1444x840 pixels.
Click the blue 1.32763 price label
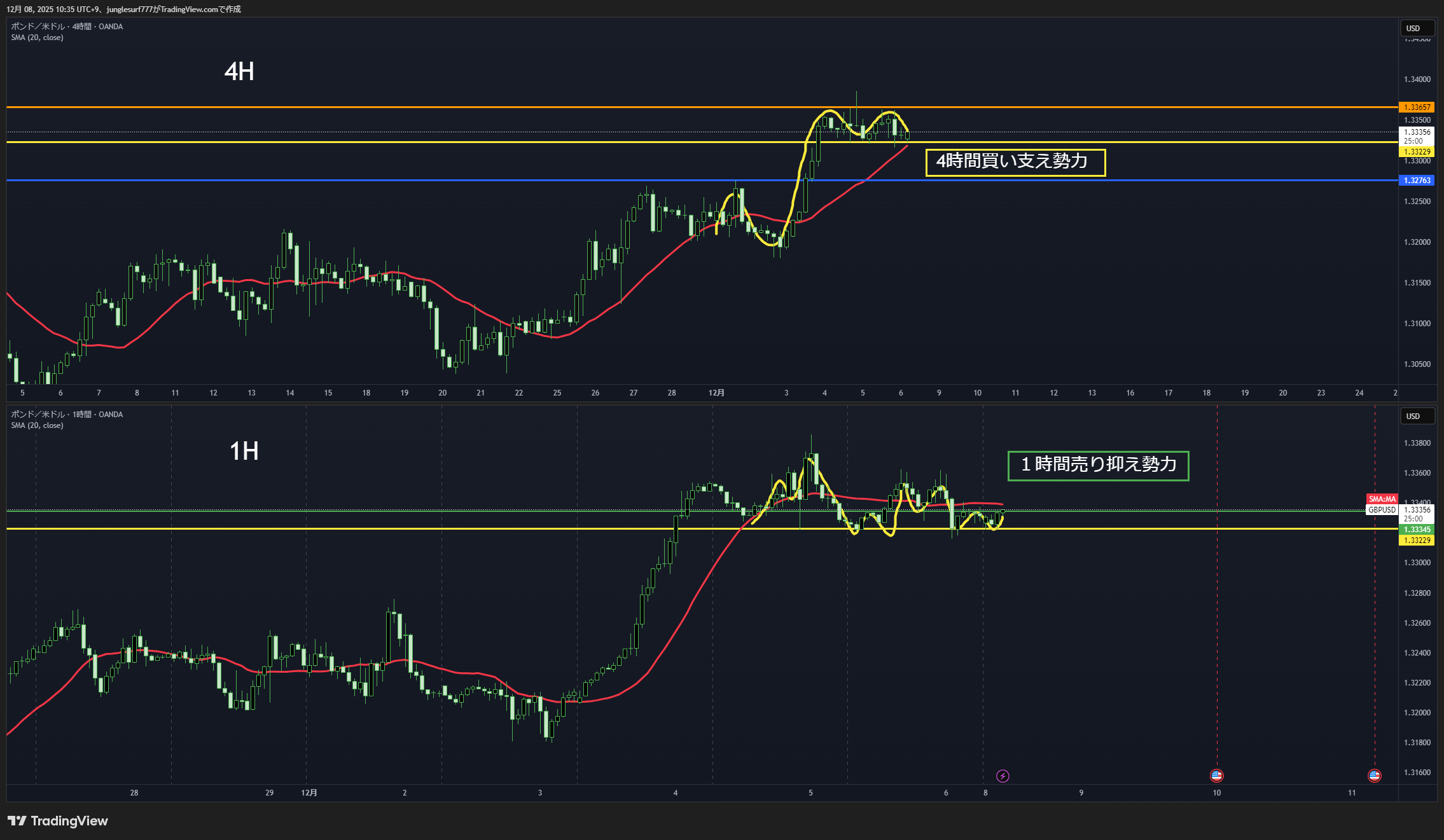[1417, 181]
